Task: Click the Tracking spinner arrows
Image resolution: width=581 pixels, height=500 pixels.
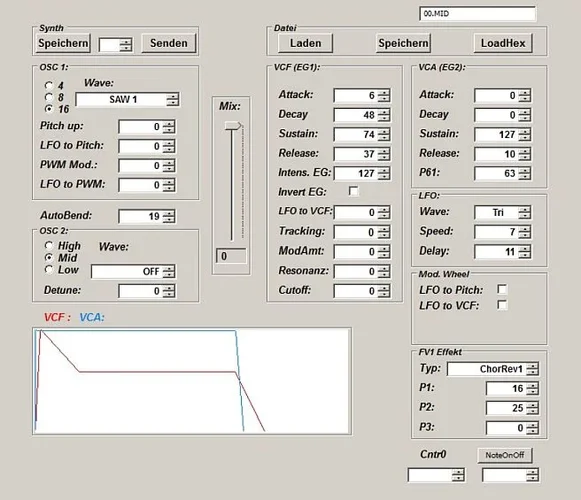Action: [x=384, y=232]
